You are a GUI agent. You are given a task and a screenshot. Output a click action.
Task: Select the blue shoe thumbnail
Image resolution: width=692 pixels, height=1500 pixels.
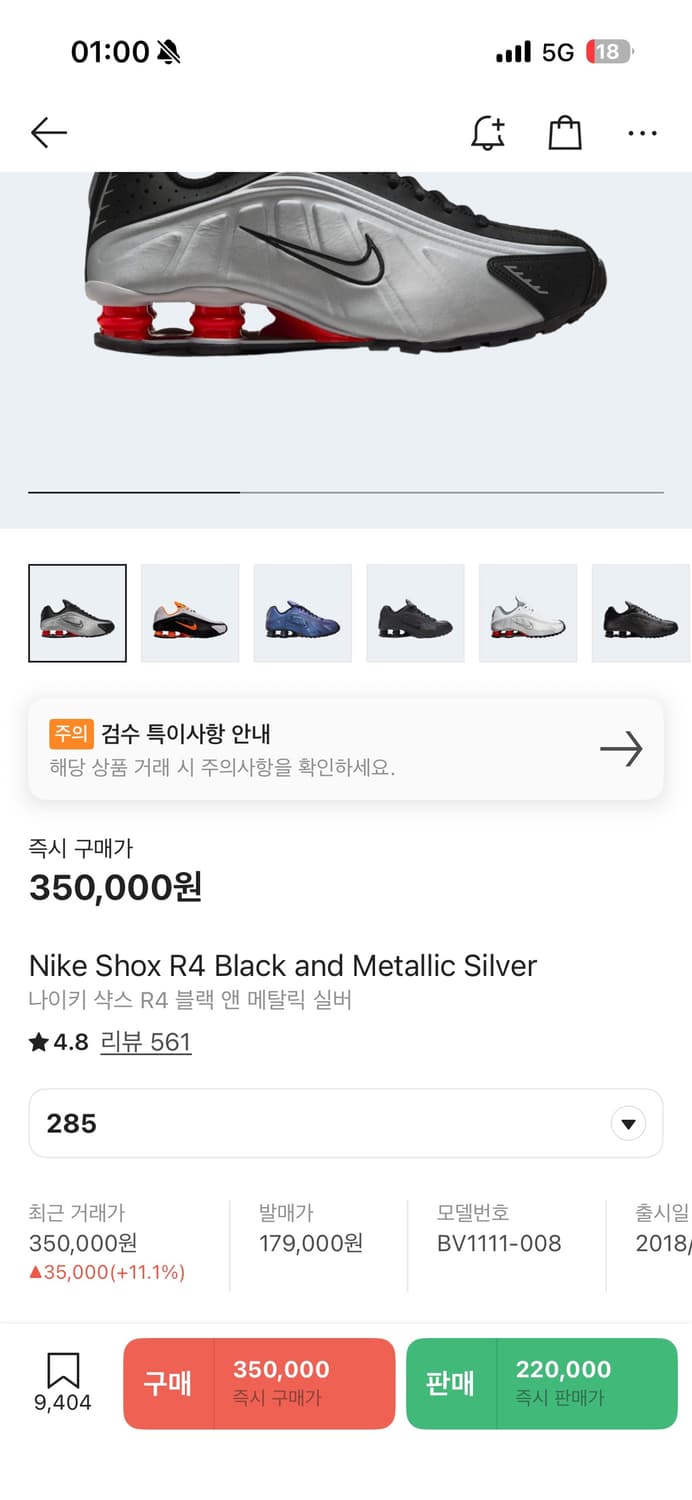tap(303, 613)
